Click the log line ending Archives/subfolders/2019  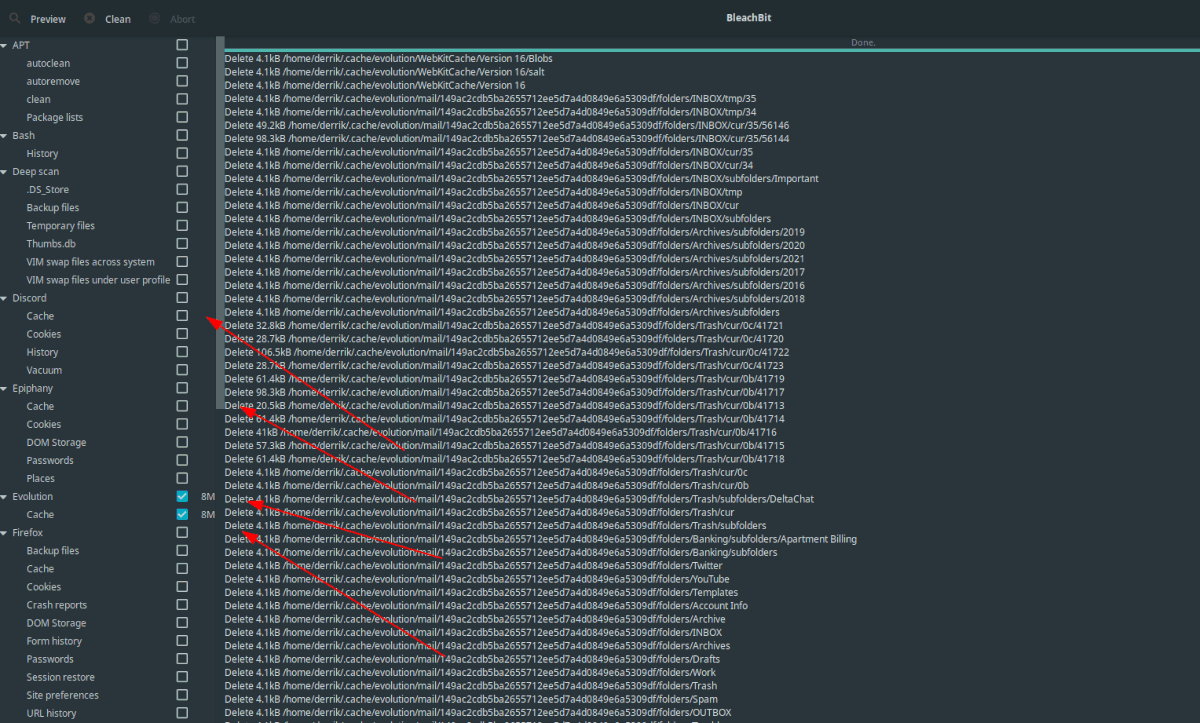click(x=514, y=232)
